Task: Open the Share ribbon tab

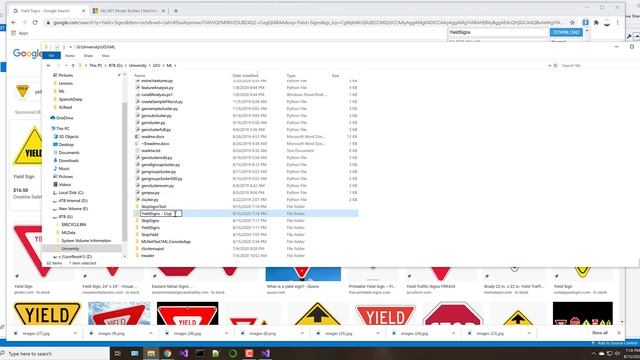Action: 88,56
